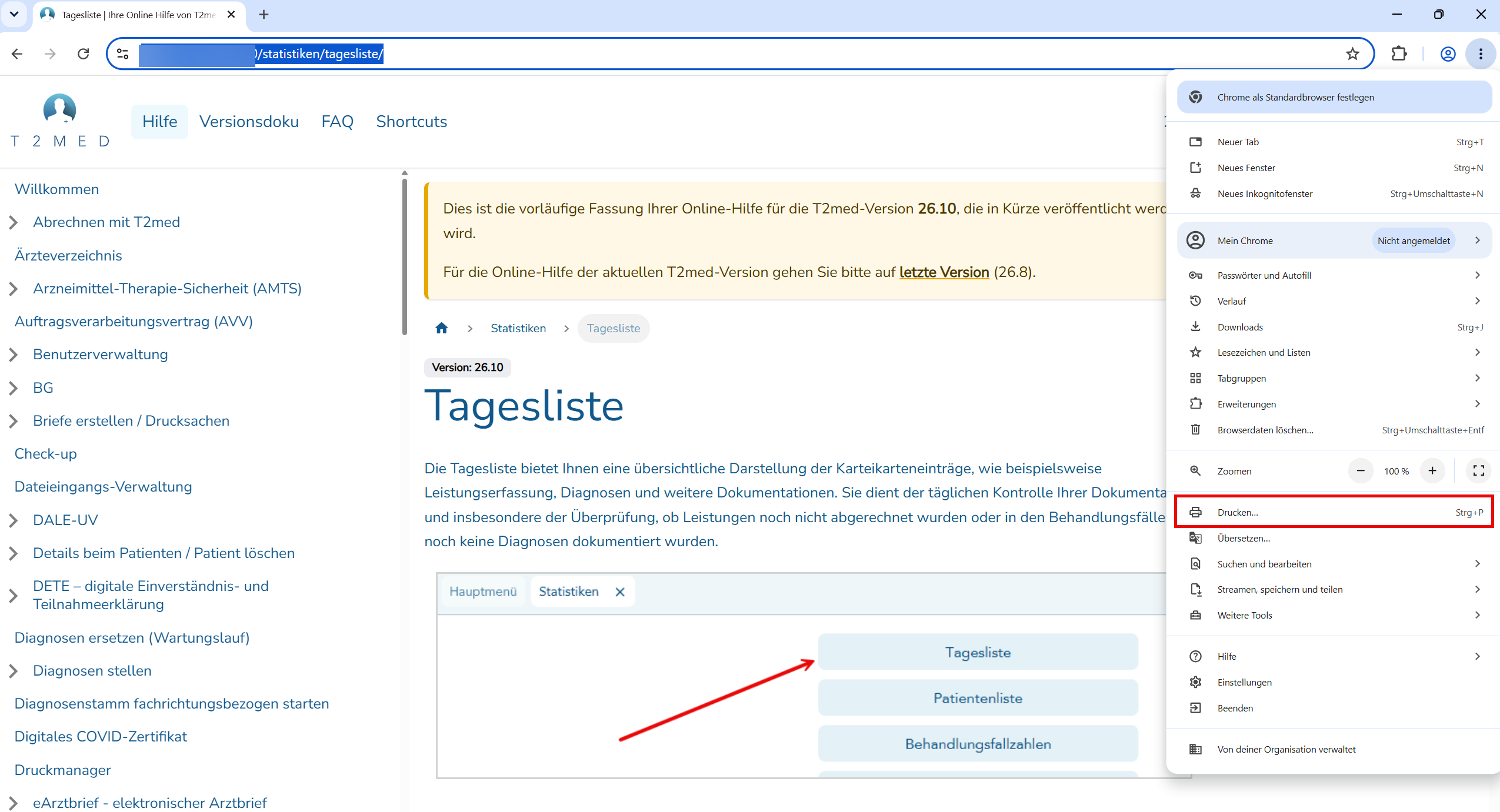Click the T2MED logo
This screenshot has width=1500, height=812.
pos(60,121)
